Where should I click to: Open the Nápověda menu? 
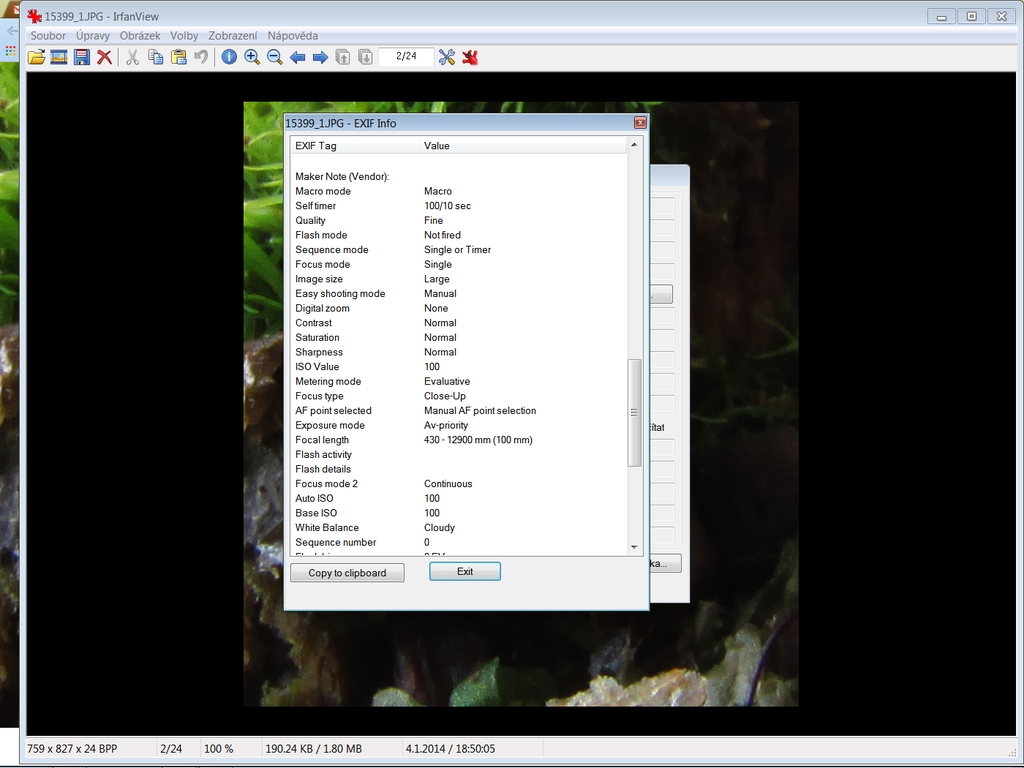point(293,36)
